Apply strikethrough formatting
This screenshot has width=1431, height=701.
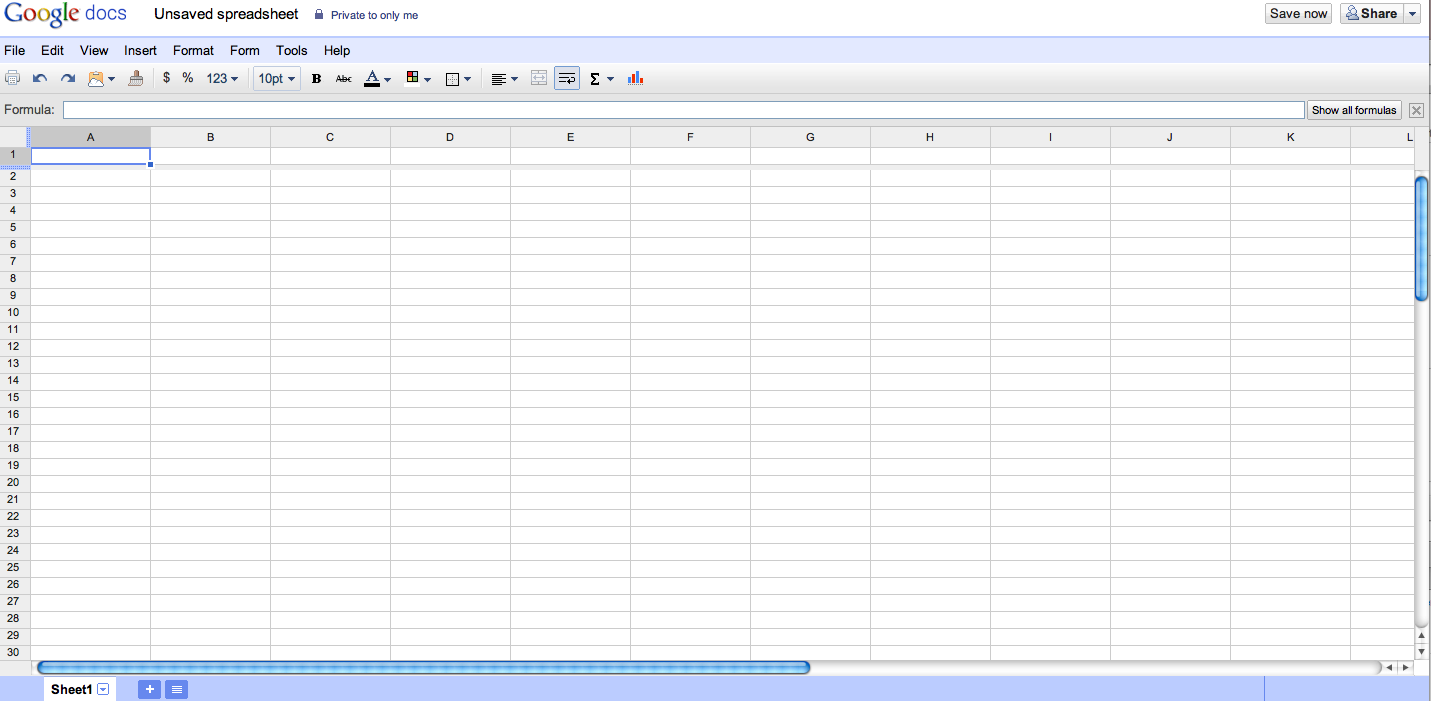(x=343, y=78)
